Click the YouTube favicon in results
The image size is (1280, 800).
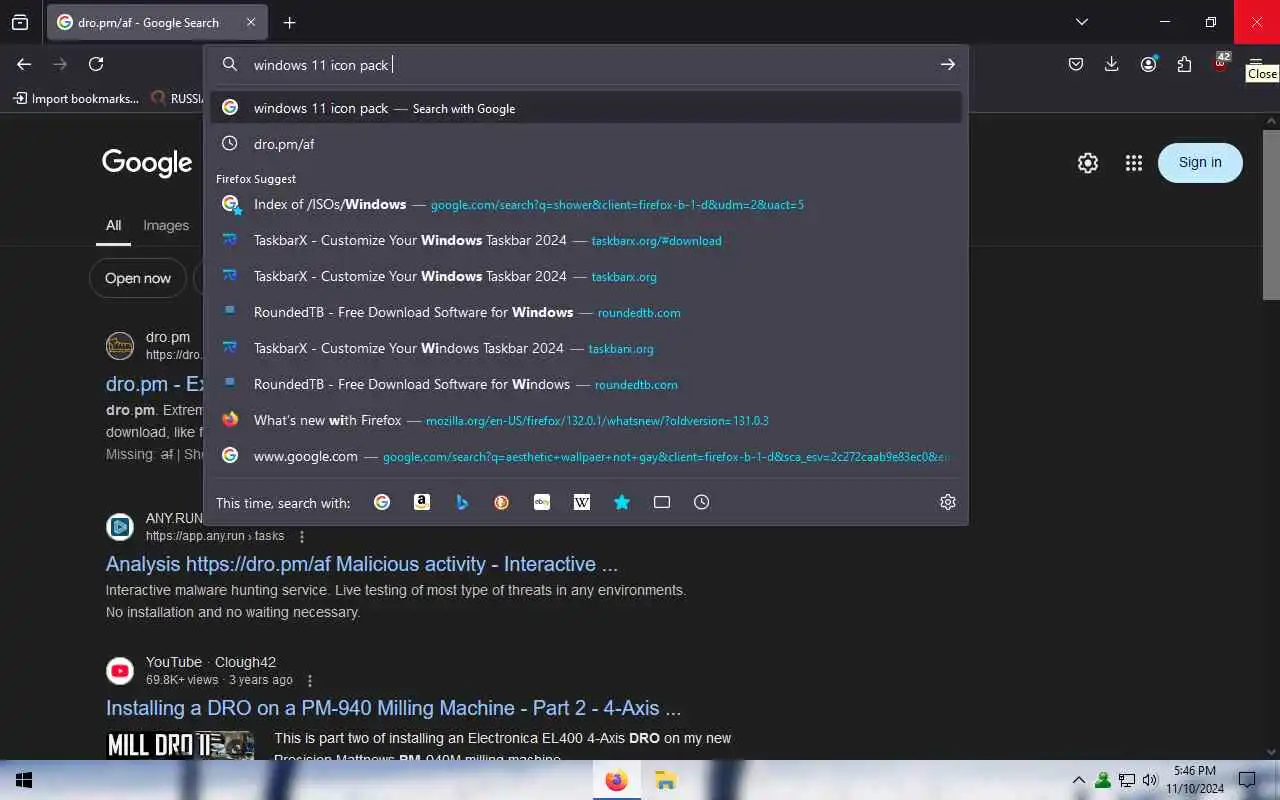tap(120, 671)
